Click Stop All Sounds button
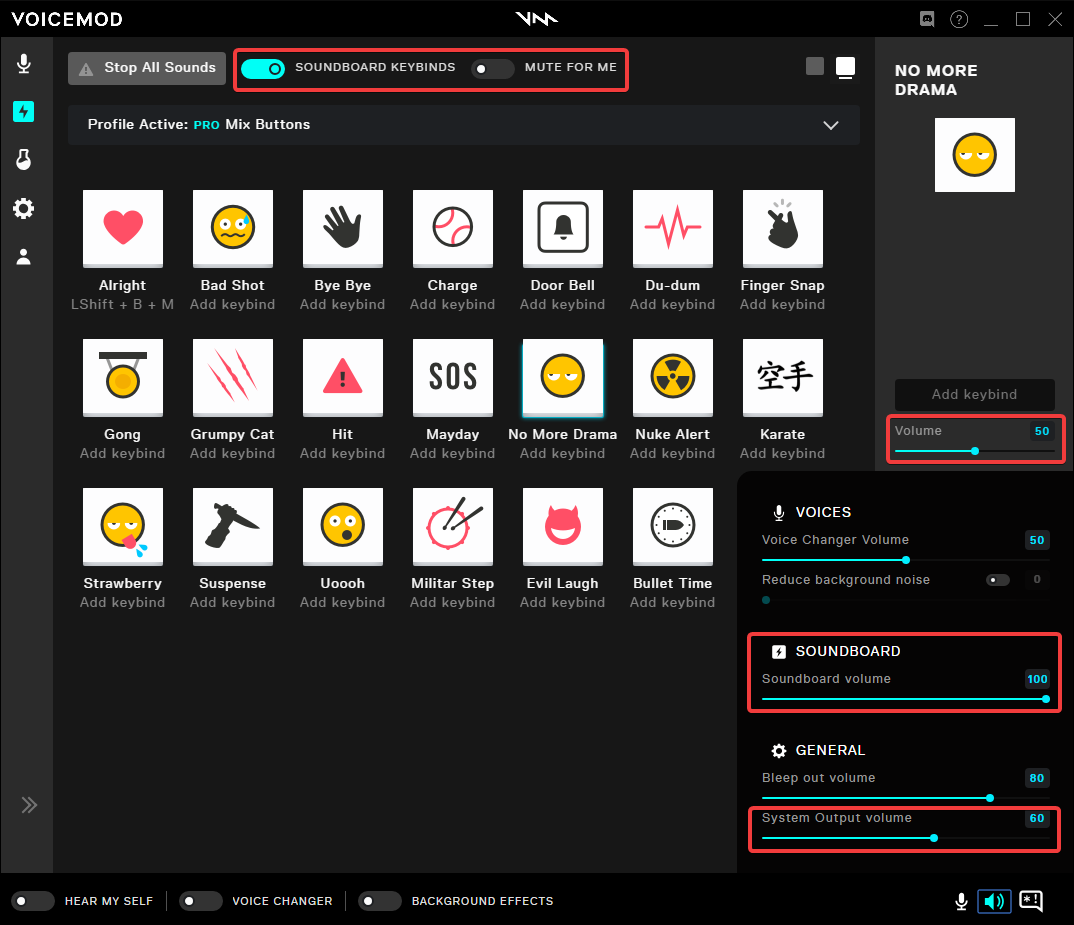Screen dimensions: 1074x925 tap(147, 69)
